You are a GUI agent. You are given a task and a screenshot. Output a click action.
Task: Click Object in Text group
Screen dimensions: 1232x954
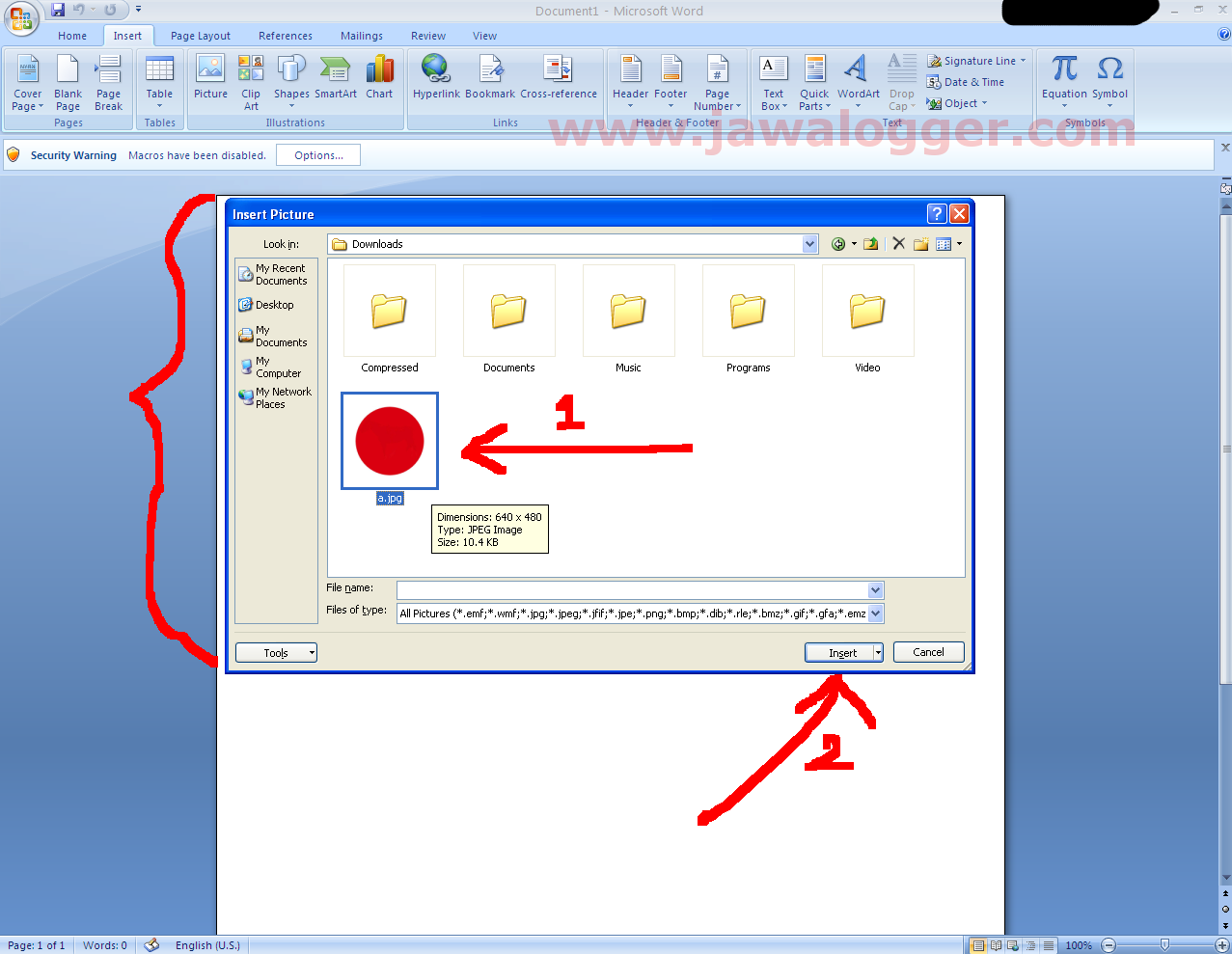pyautogui.click(x=957, y=103)
